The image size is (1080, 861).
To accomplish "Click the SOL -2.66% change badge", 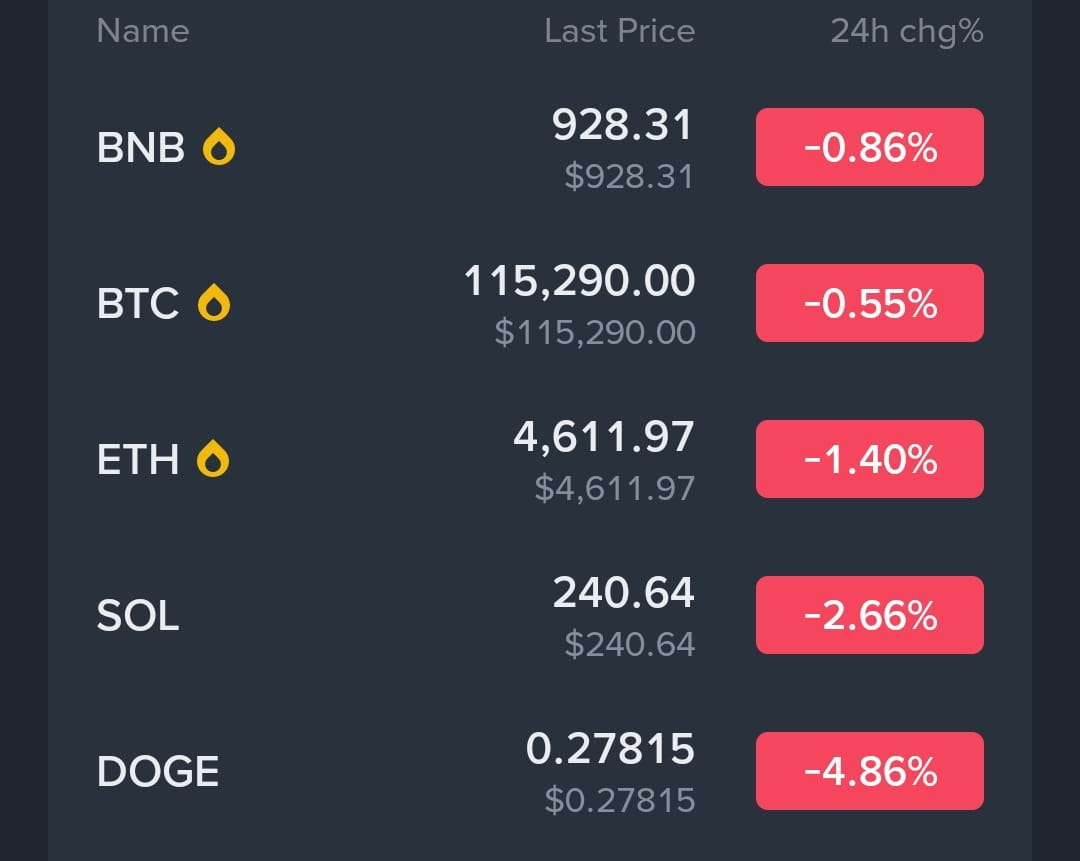I will coord(869,615).
